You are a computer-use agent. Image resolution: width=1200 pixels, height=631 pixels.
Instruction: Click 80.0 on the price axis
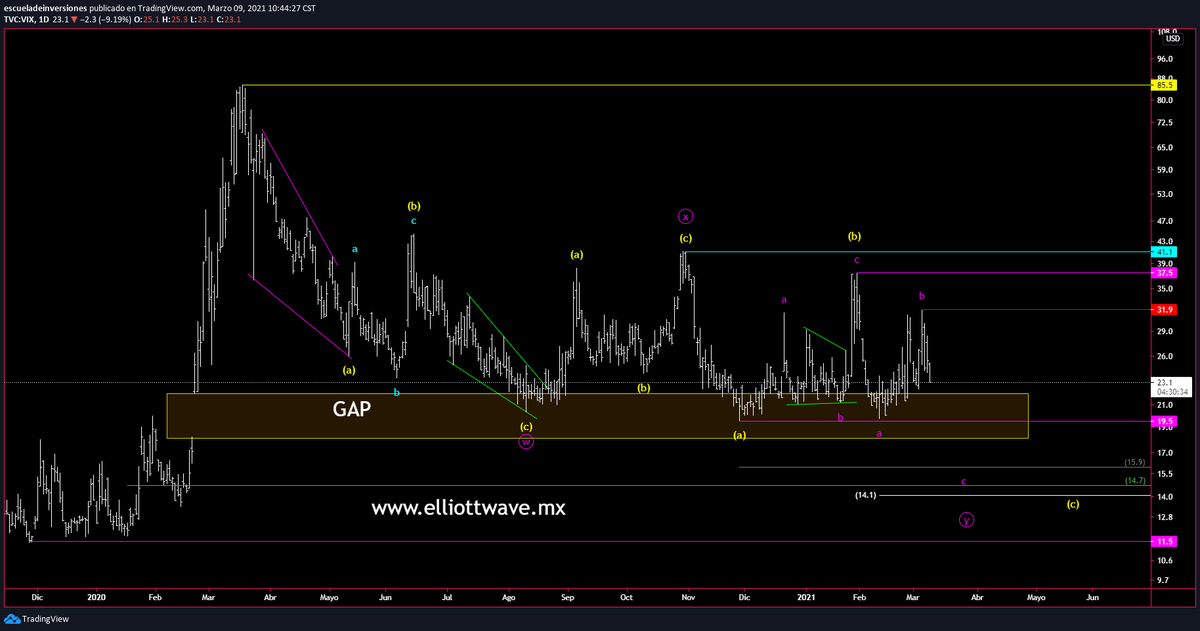(x=1164, y=100)
